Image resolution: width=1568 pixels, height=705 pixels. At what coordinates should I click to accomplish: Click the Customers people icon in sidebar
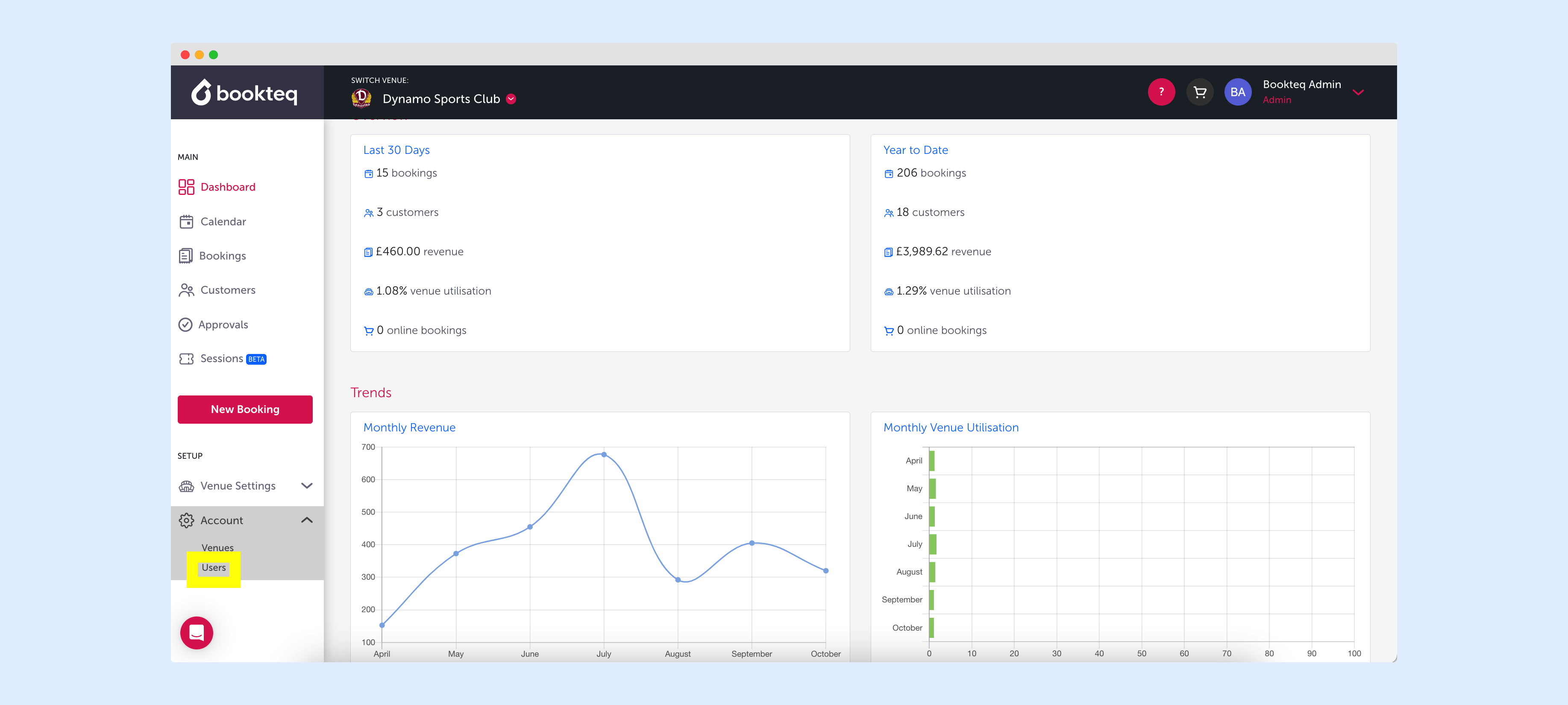point(186,290)
